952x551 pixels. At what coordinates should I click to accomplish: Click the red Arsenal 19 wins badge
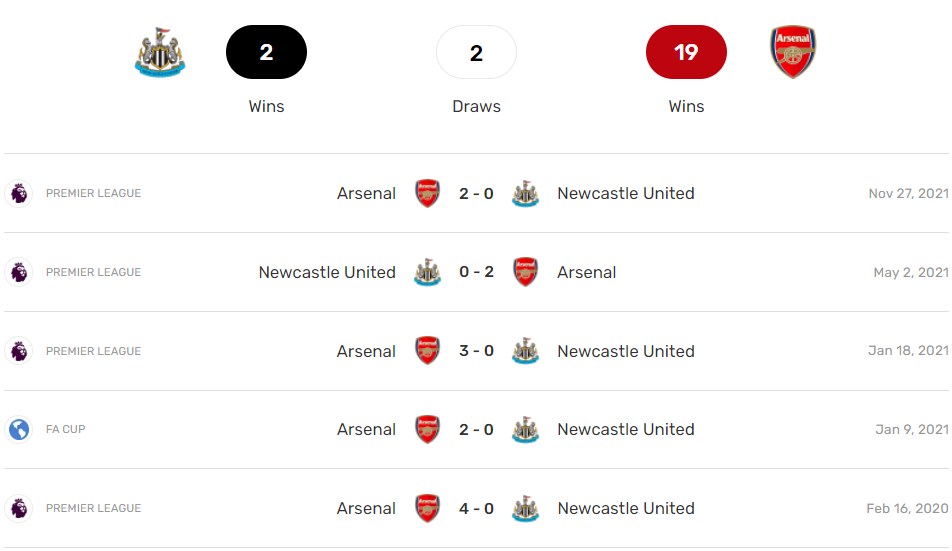(686, 52)
